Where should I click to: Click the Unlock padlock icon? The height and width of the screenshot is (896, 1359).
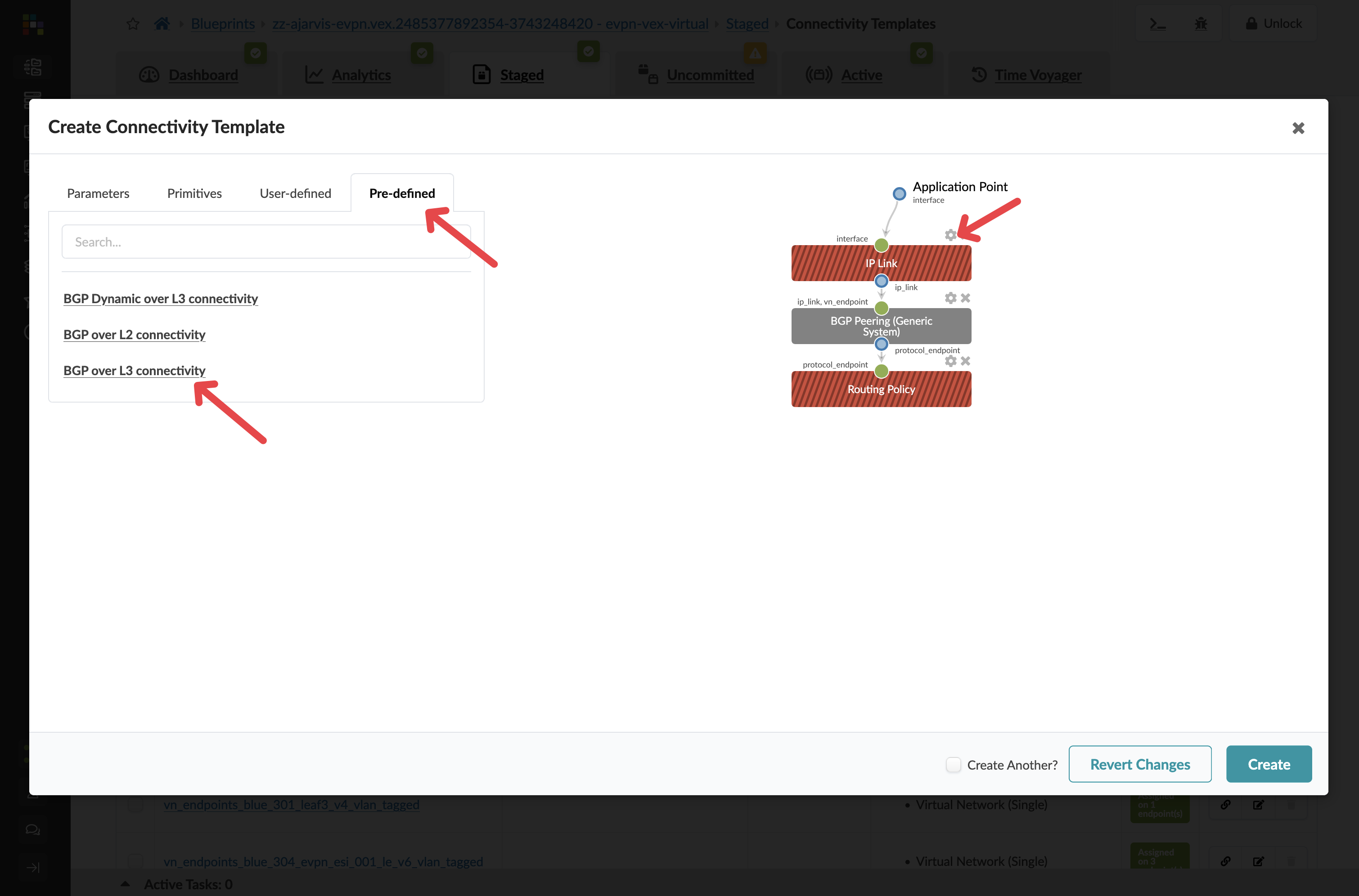[x=1253, y=23]
